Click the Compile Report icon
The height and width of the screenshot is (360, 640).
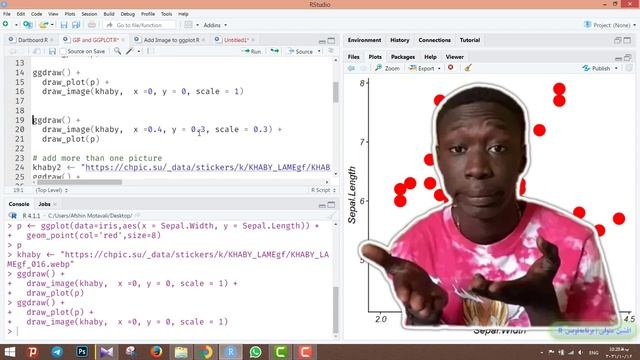pos(148,51)
